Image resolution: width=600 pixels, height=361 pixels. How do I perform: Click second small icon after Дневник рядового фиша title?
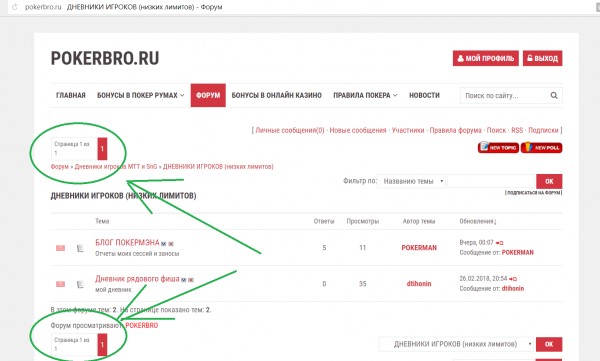point(191,280)
